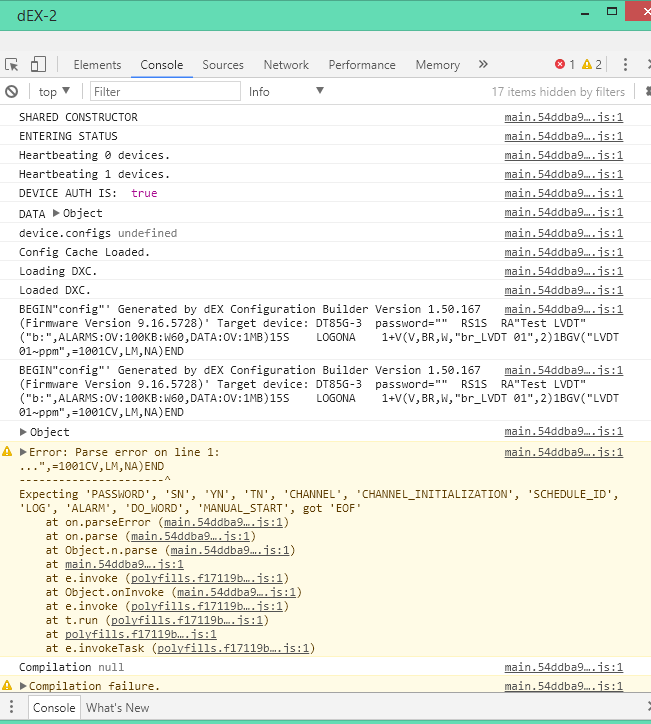Image resolution: width=651 pixels, height=724 pixels.
Task: Click the yellow warning count badge
Action: point(592,65)
